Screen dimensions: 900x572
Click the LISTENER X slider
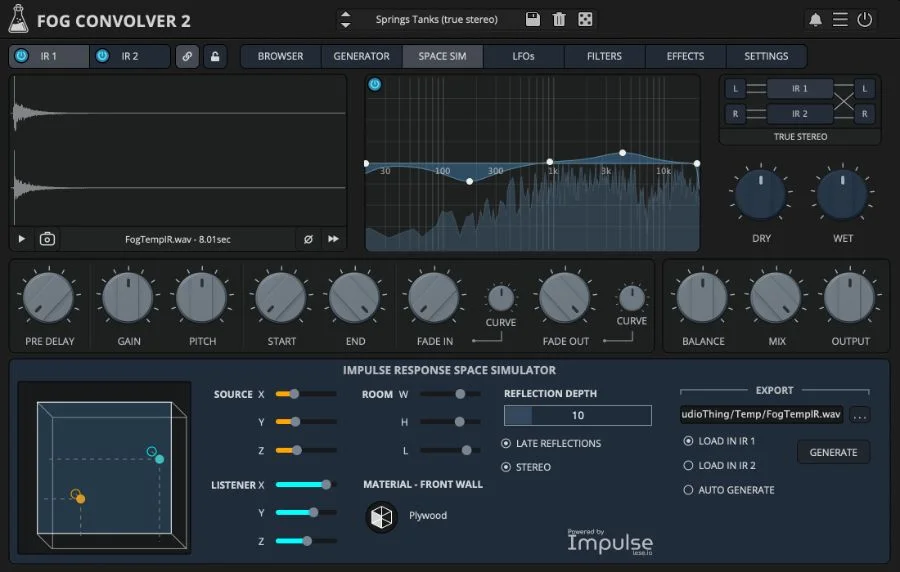click(306, 484)
